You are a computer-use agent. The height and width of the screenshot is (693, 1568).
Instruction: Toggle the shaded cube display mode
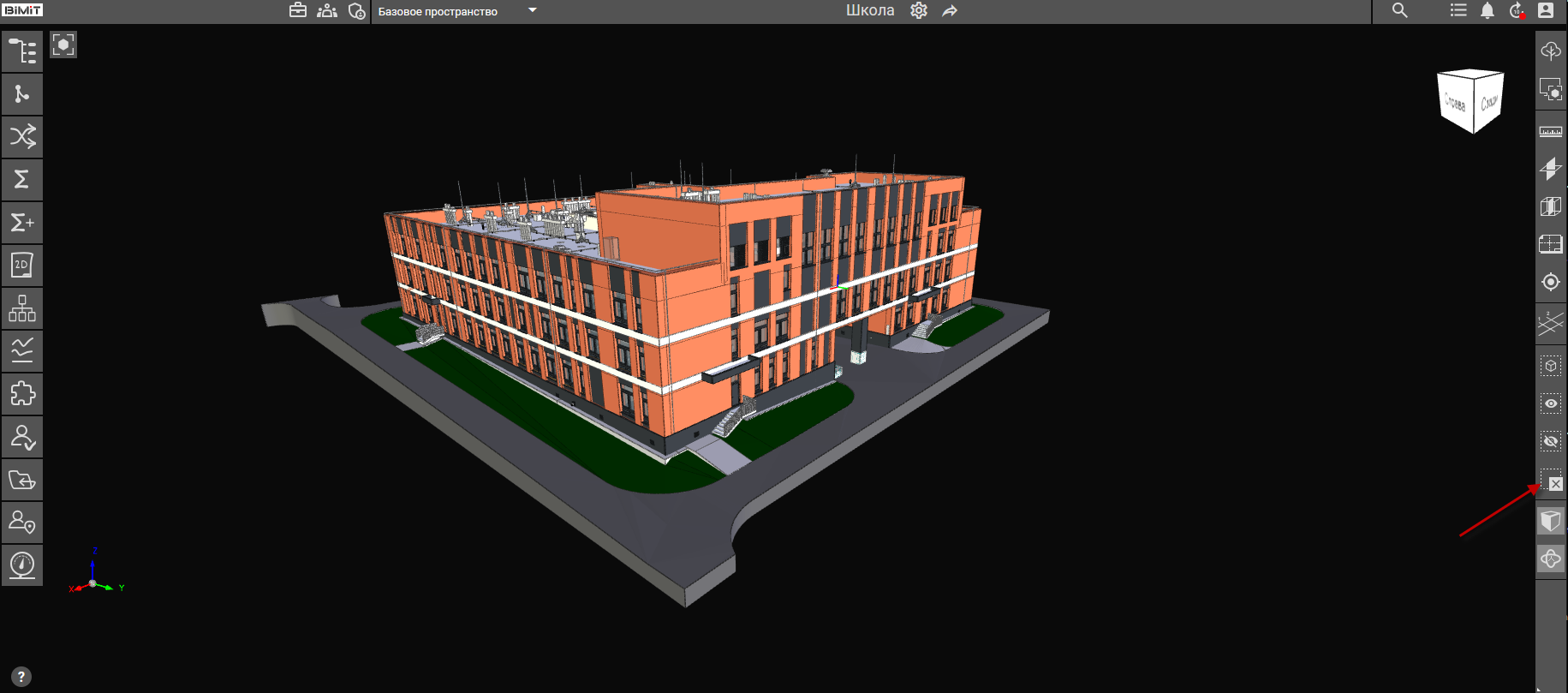tap(1551, 521)
